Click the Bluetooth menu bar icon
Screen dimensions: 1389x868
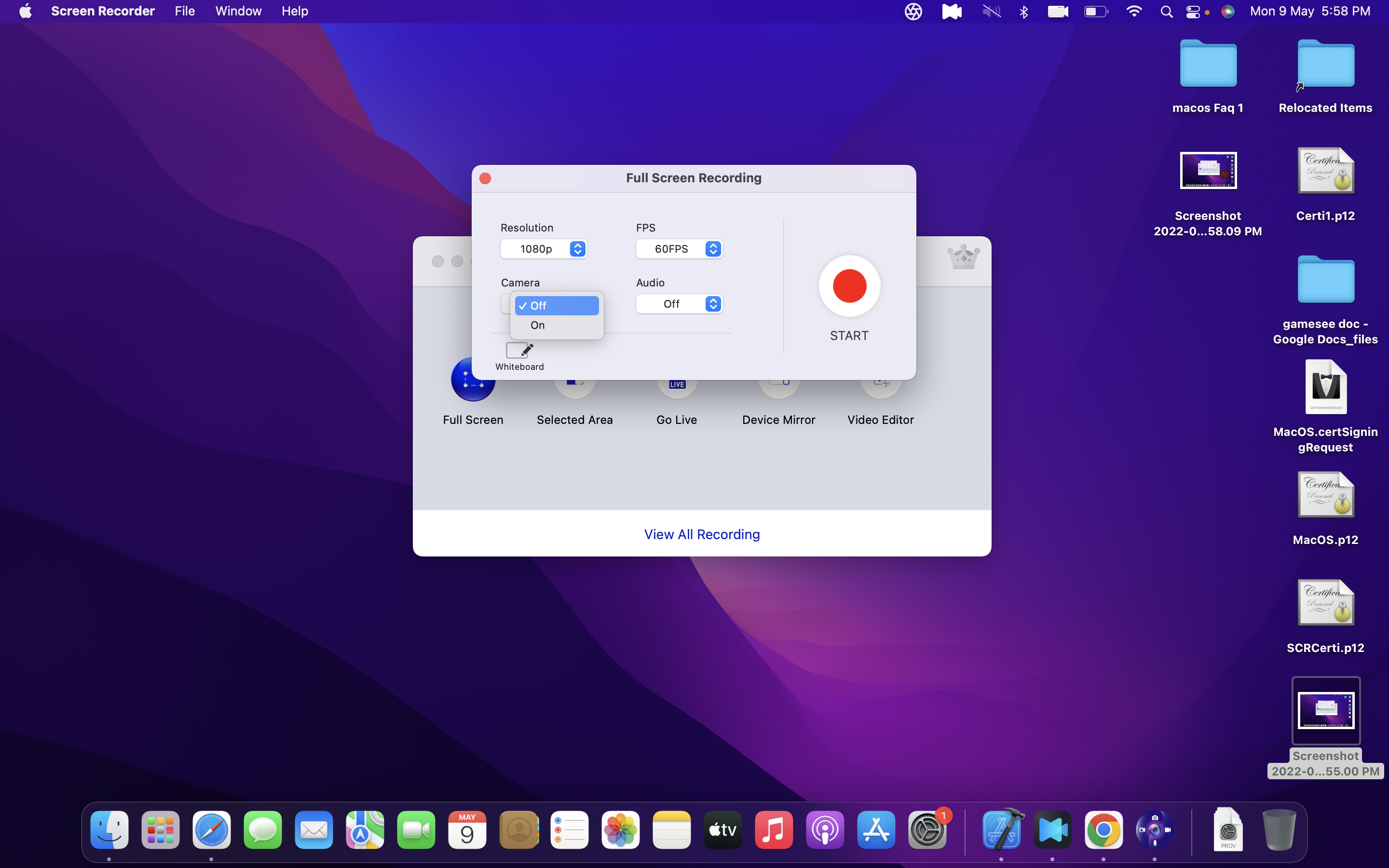(1024, 12)
